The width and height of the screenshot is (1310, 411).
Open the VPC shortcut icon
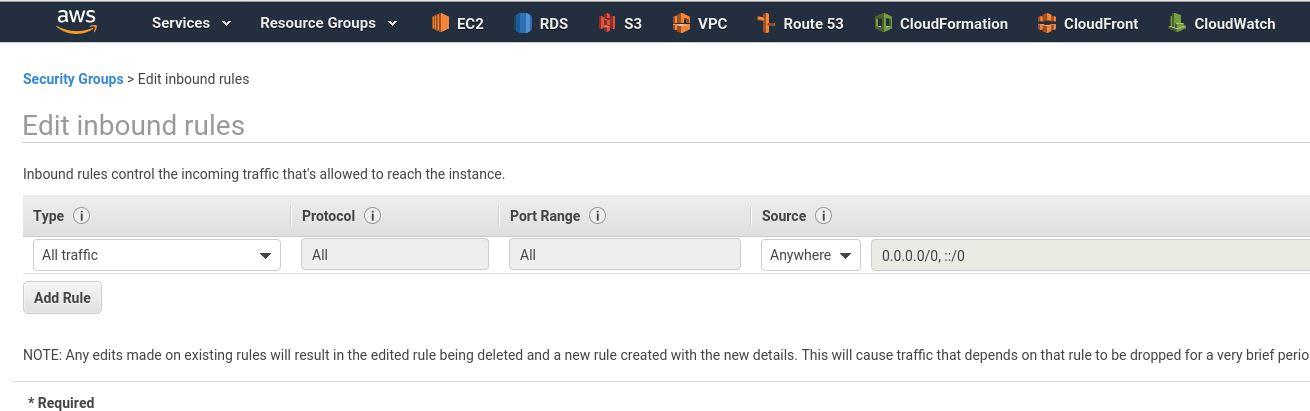point(681,23)
